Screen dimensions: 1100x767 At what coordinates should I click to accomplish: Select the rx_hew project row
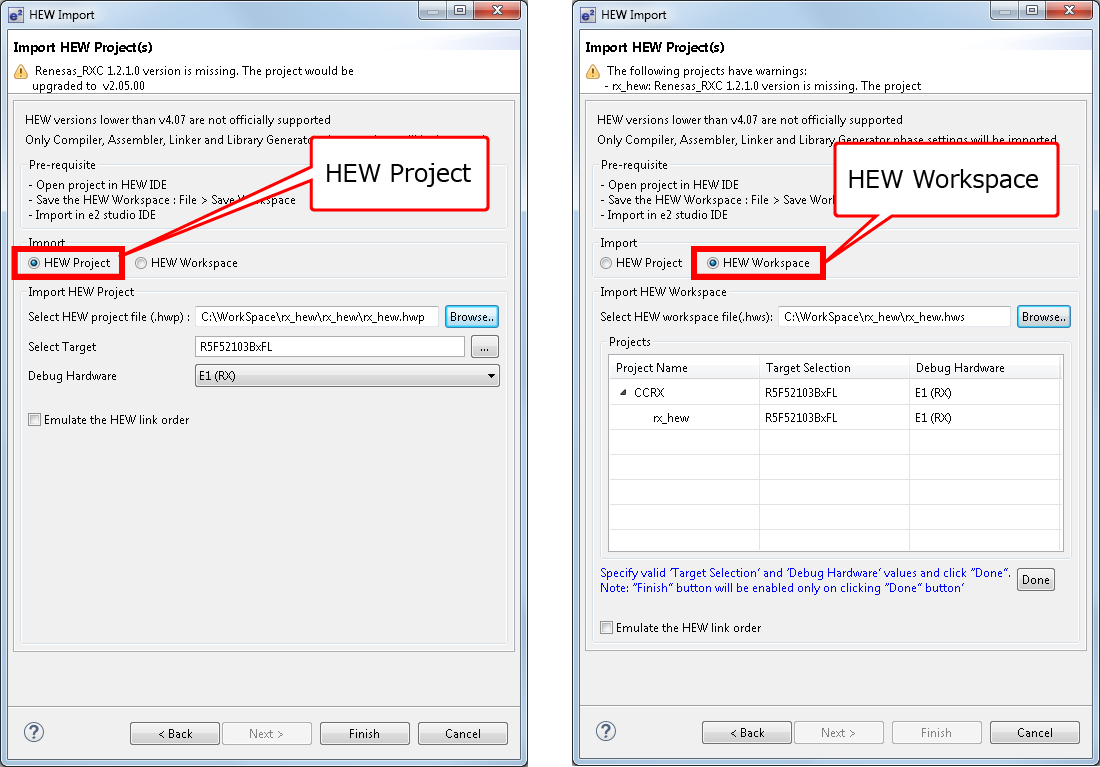coord(671,418)
